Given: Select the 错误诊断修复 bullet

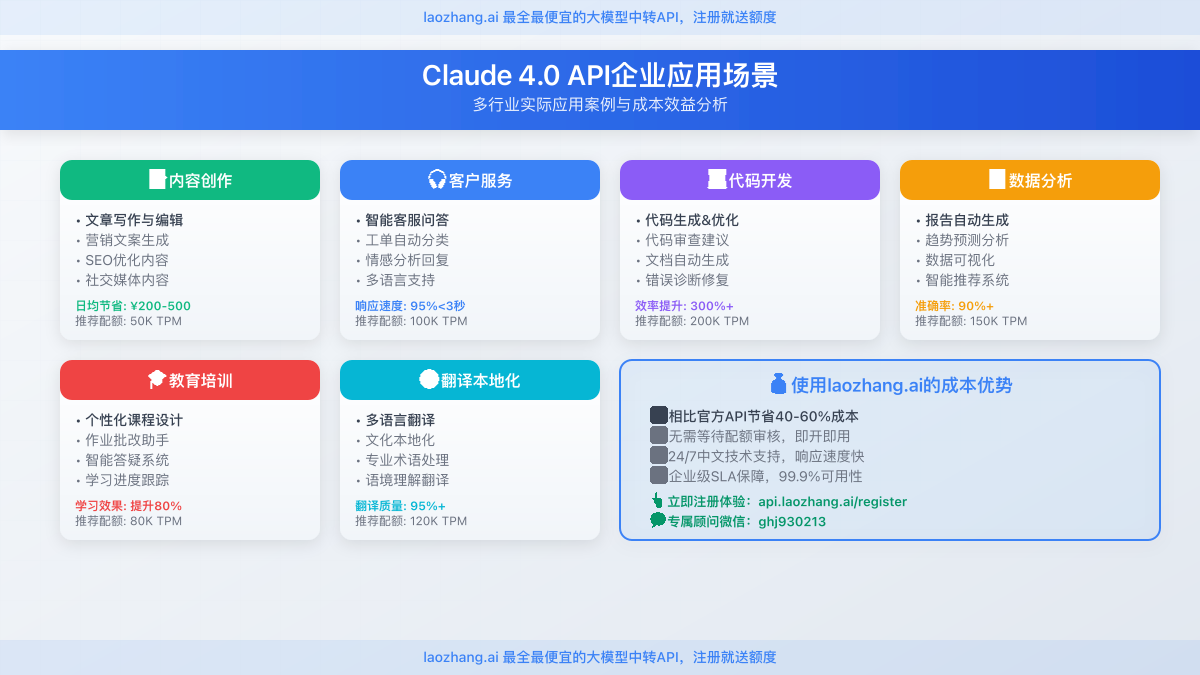Looking at the screenshot, I should (682, 280).
